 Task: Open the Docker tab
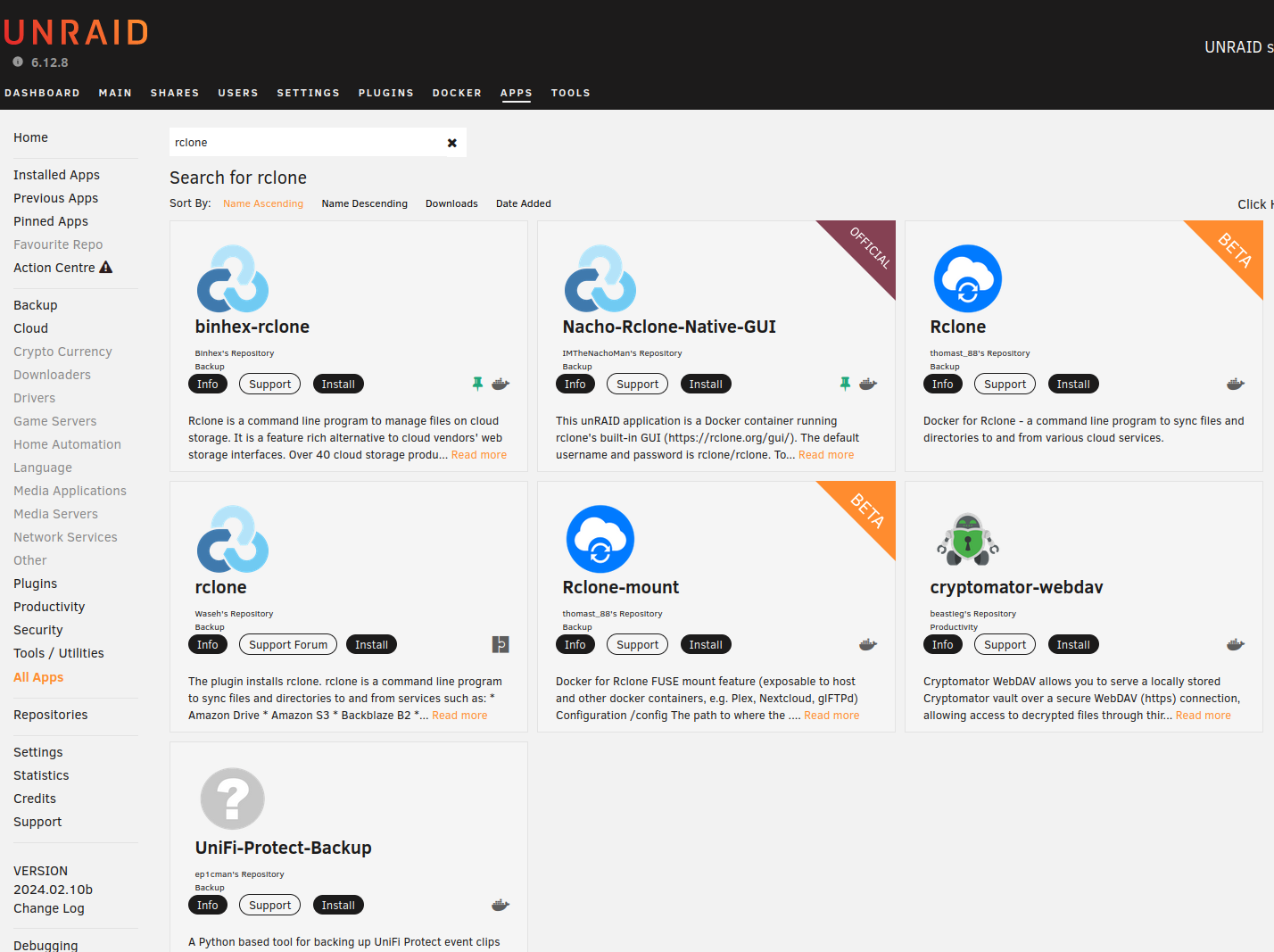point(457,93)
